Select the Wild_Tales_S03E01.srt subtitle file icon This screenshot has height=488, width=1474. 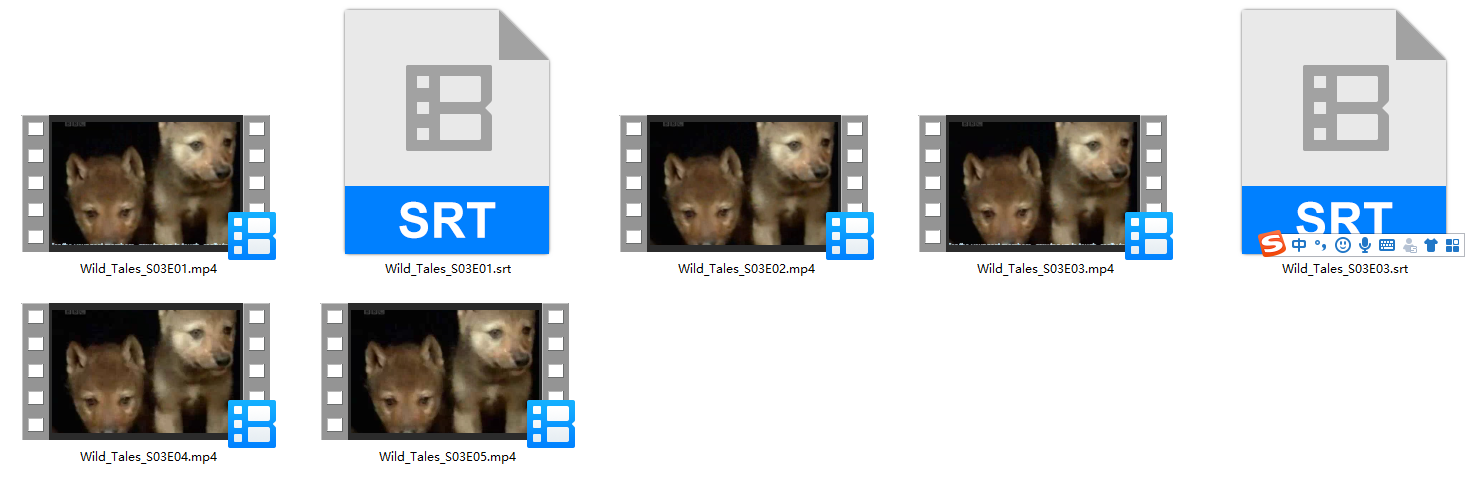447,131
